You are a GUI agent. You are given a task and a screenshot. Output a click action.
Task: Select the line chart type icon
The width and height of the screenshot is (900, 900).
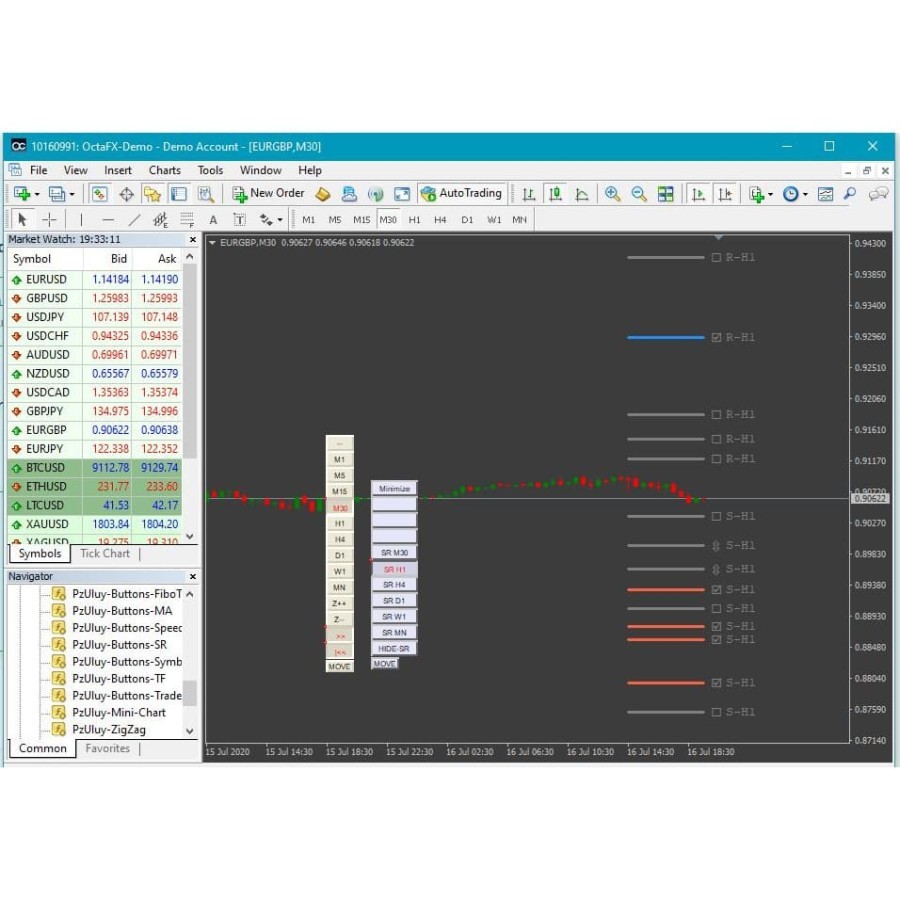[x=581, y=194]
